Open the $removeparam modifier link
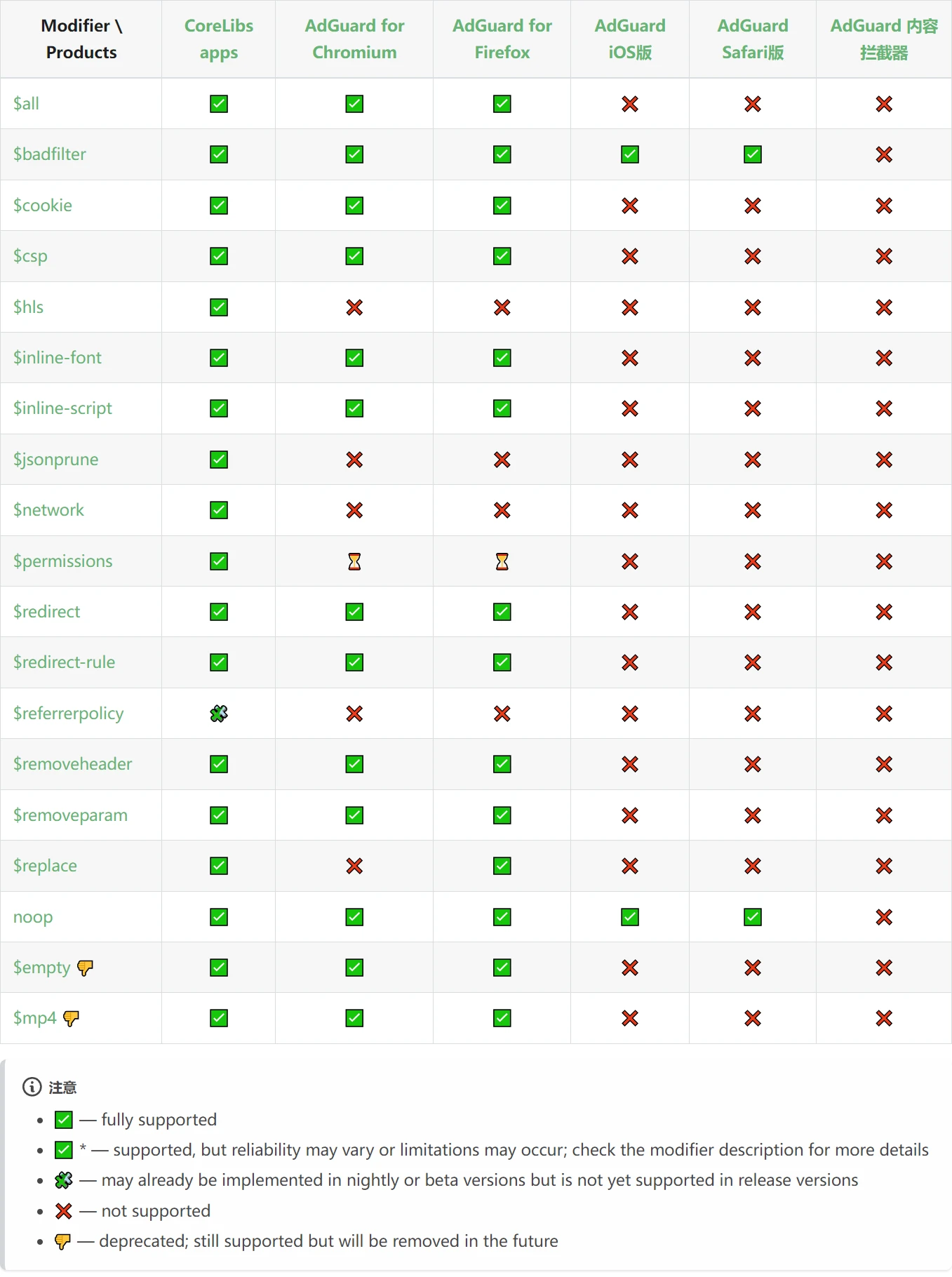 coord(70,815)
